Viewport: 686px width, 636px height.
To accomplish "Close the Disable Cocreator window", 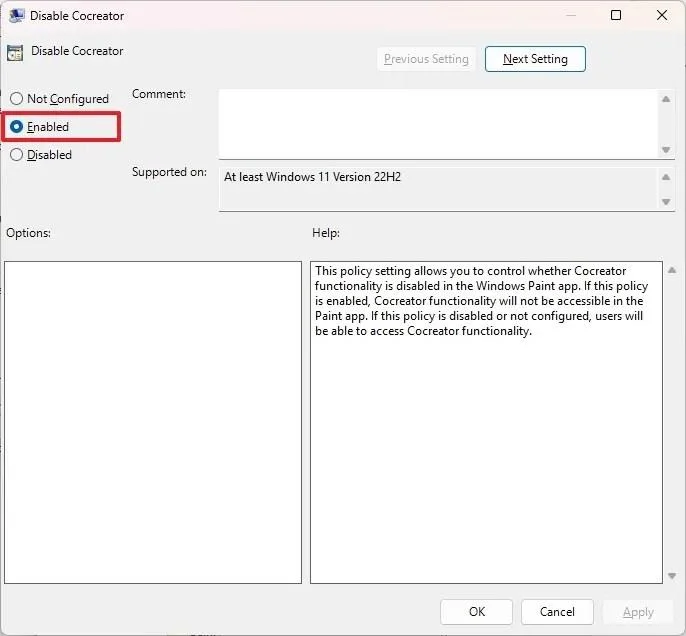I will (x=662, y=15).
